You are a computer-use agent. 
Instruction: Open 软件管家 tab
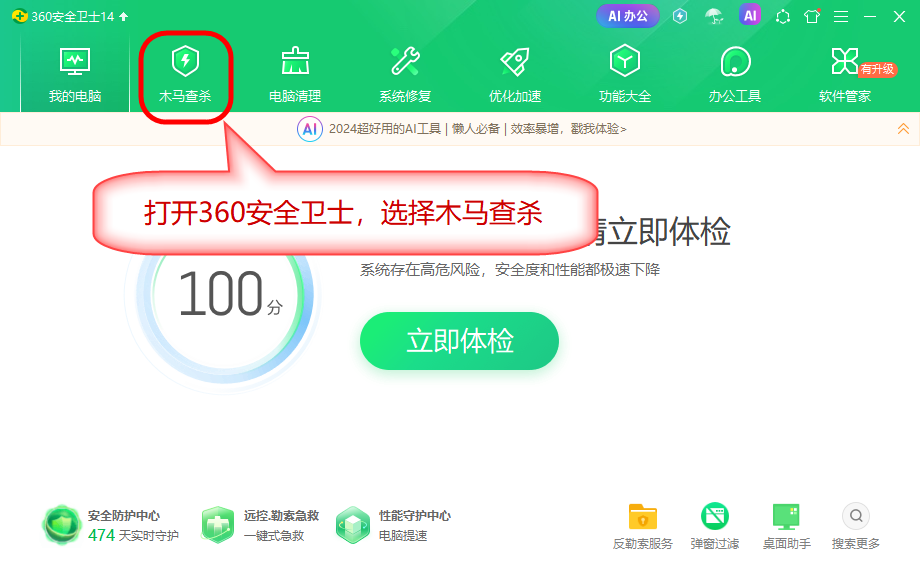pyautogui.click(x=845, y=75)
